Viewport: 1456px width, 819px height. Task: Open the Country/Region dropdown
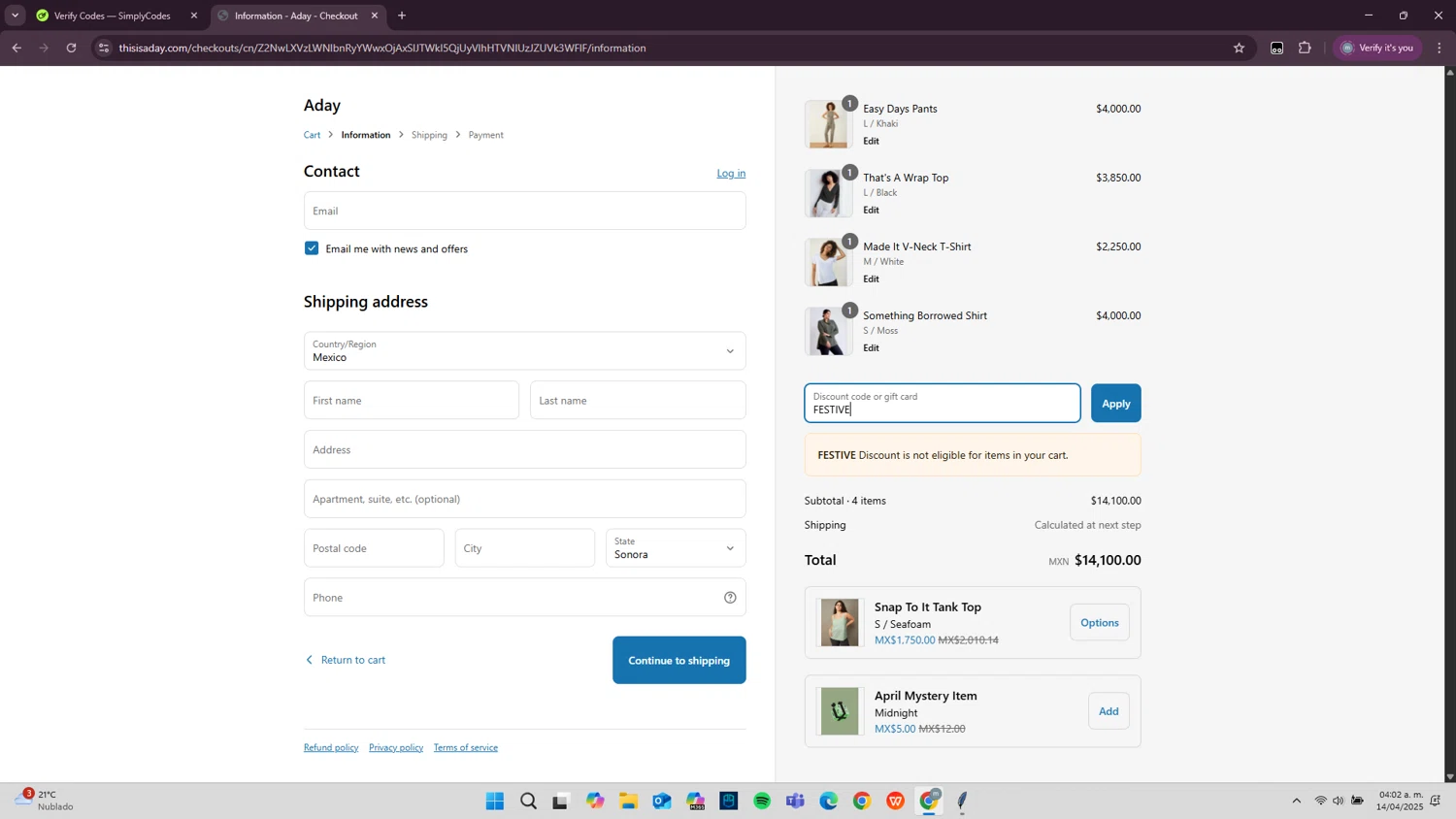pyautogui.click(x=524, y=351)
